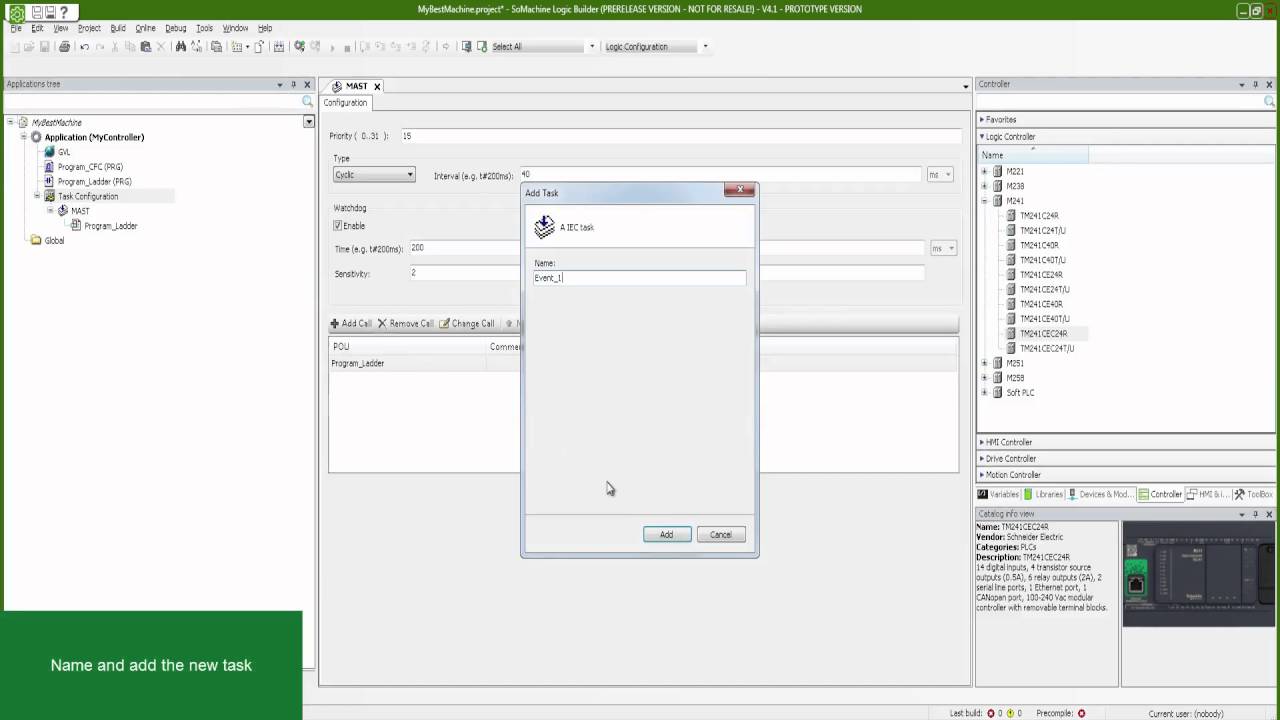Screen dimensions: 1280x720
Task: Click the print icon in the toolbar
Action: click(64, 47)
